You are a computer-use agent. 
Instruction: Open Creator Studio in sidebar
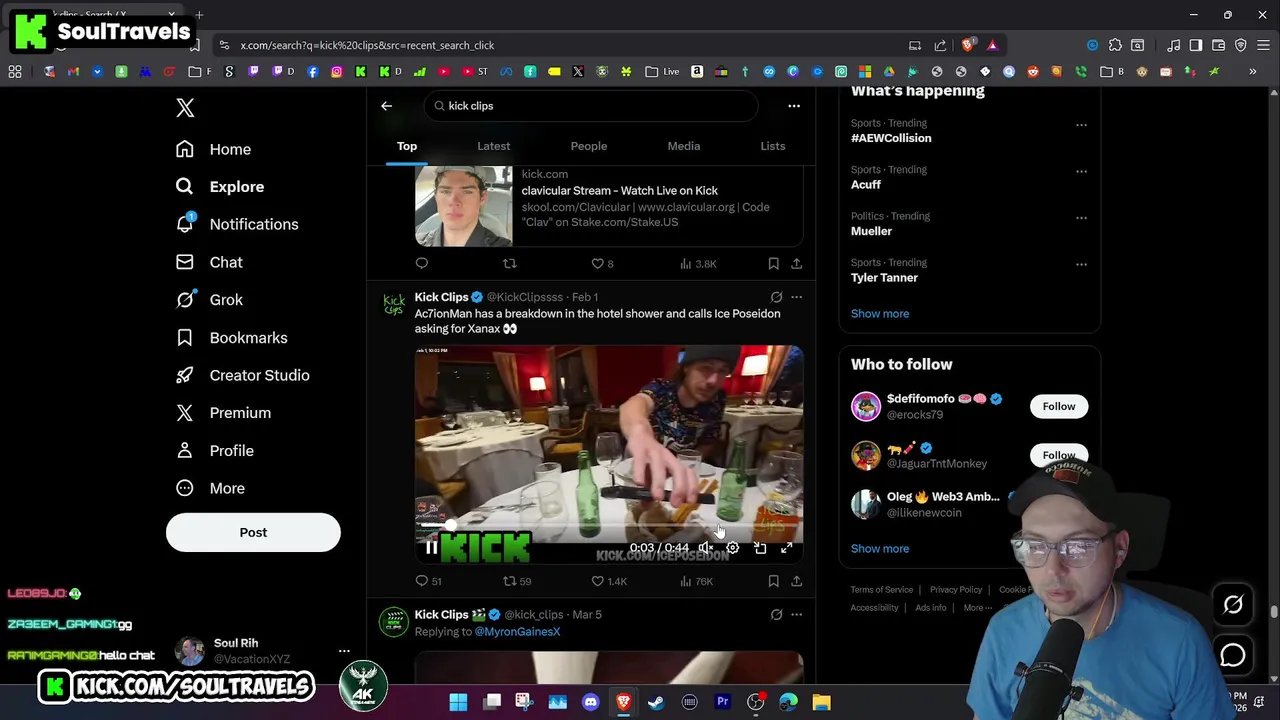pyautogui.click(x=242, y=375)
